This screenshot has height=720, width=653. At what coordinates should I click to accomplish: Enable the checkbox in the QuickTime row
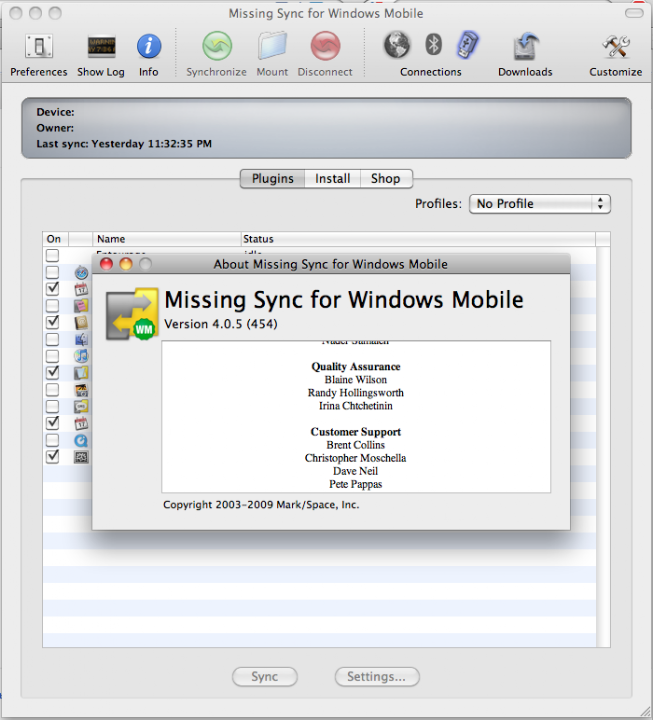coord(52,441)
